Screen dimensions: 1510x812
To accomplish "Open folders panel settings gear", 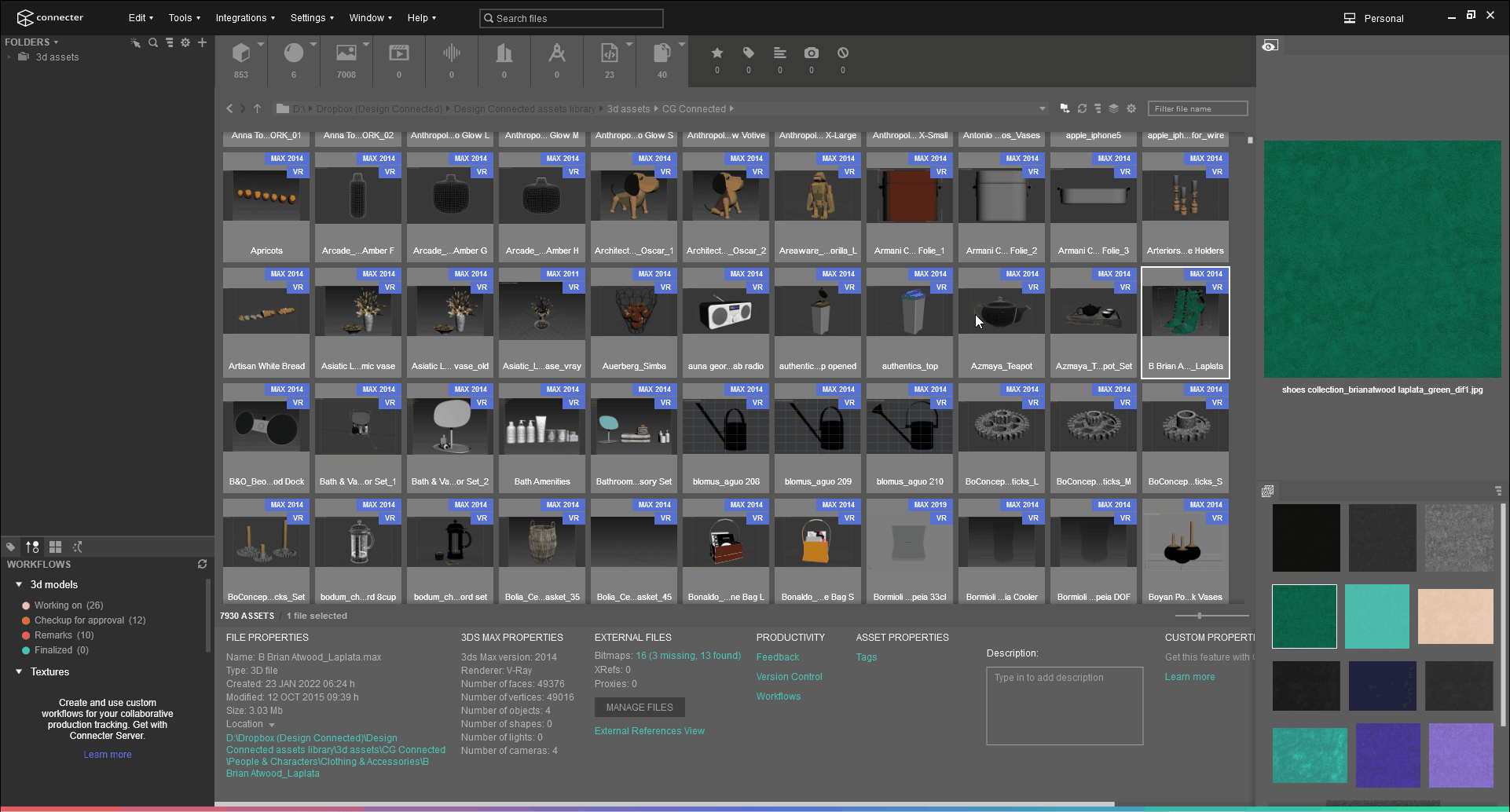I will pos(185,42).
